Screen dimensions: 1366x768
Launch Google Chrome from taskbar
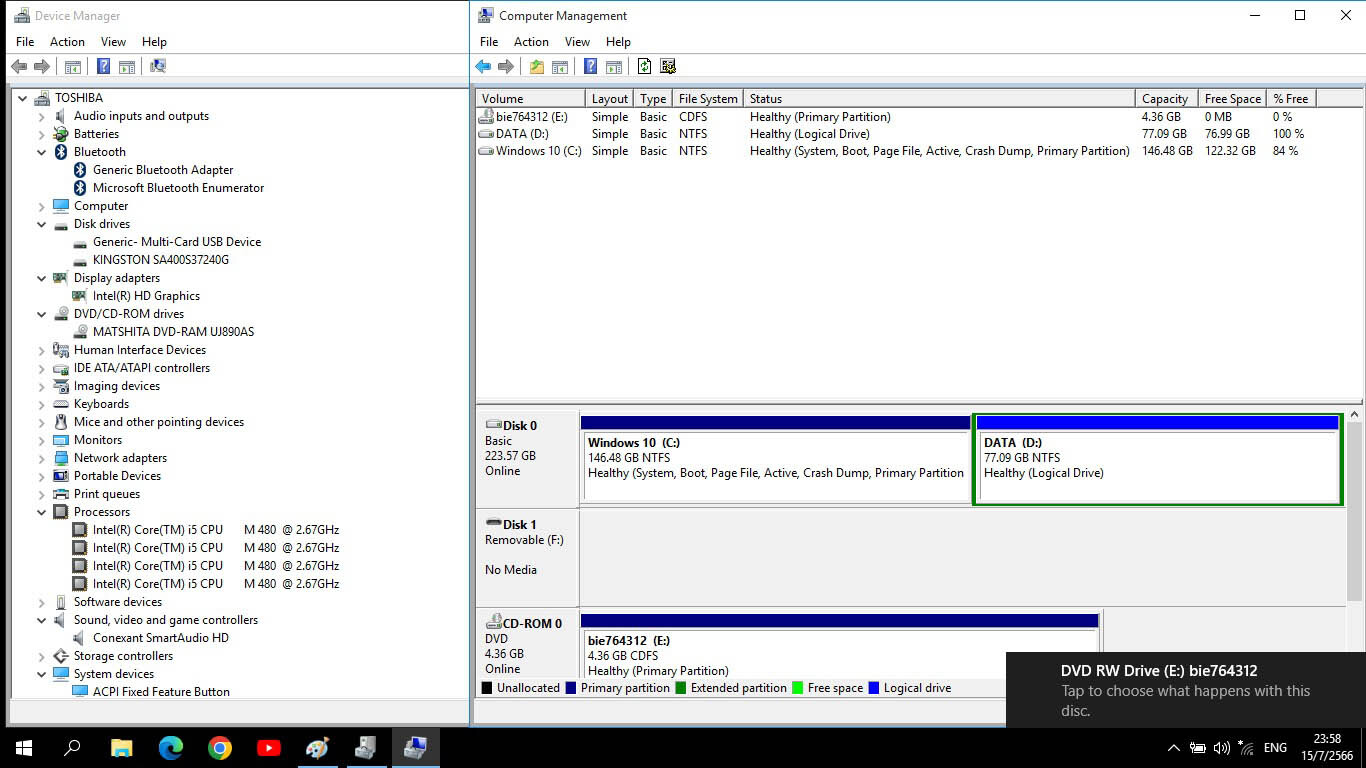[x=219, y=747]
